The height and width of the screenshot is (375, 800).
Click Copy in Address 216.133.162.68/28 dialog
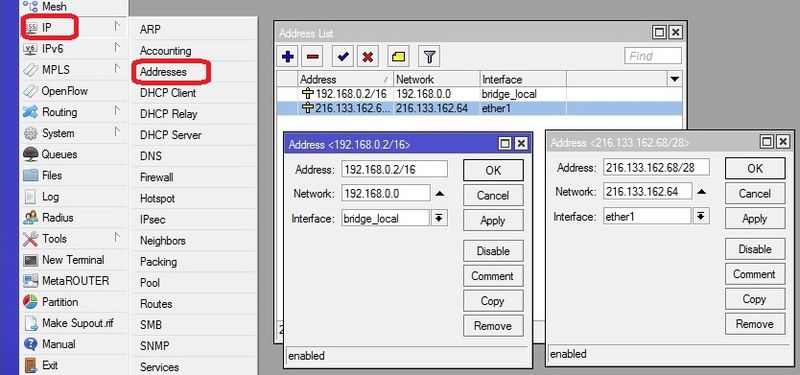pos(755,299)
